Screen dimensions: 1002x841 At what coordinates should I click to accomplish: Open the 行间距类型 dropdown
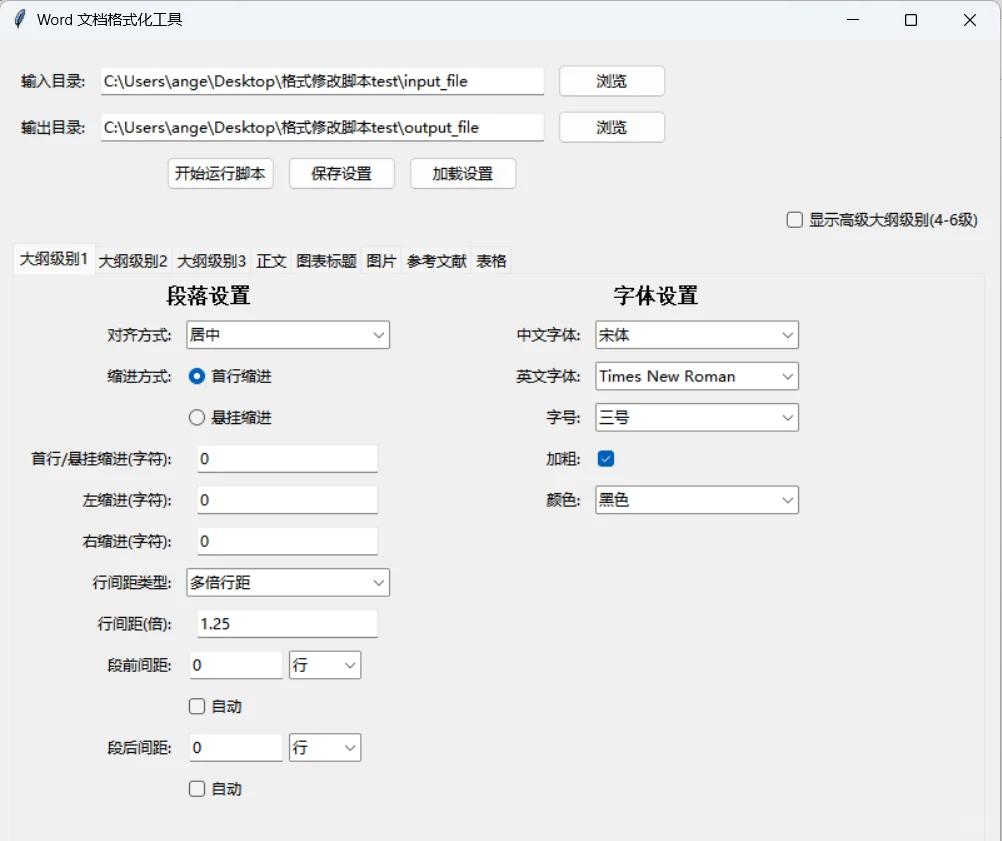[x=287, y=582]
